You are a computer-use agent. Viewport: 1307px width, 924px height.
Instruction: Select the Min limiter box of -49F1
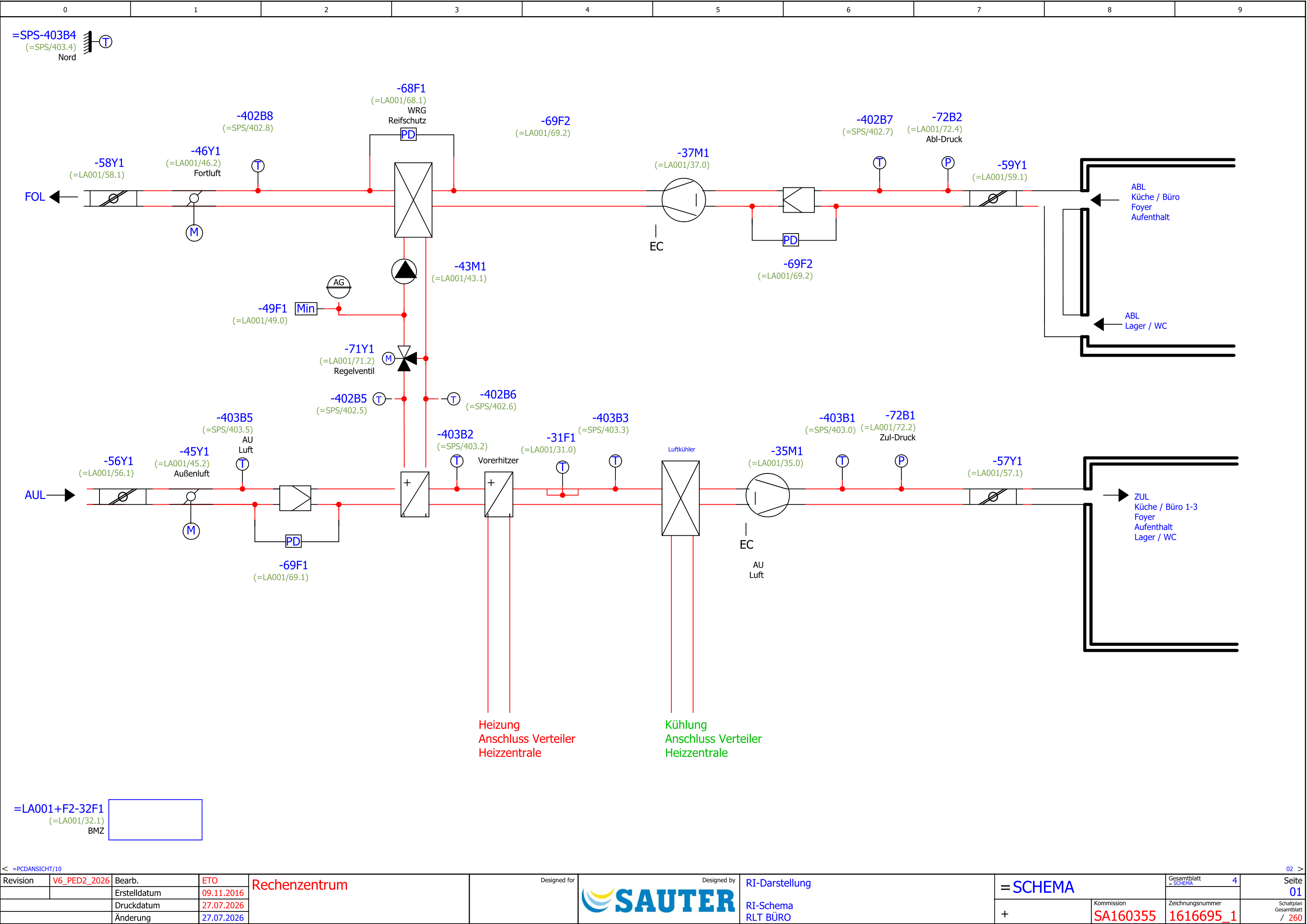[306, 309]
